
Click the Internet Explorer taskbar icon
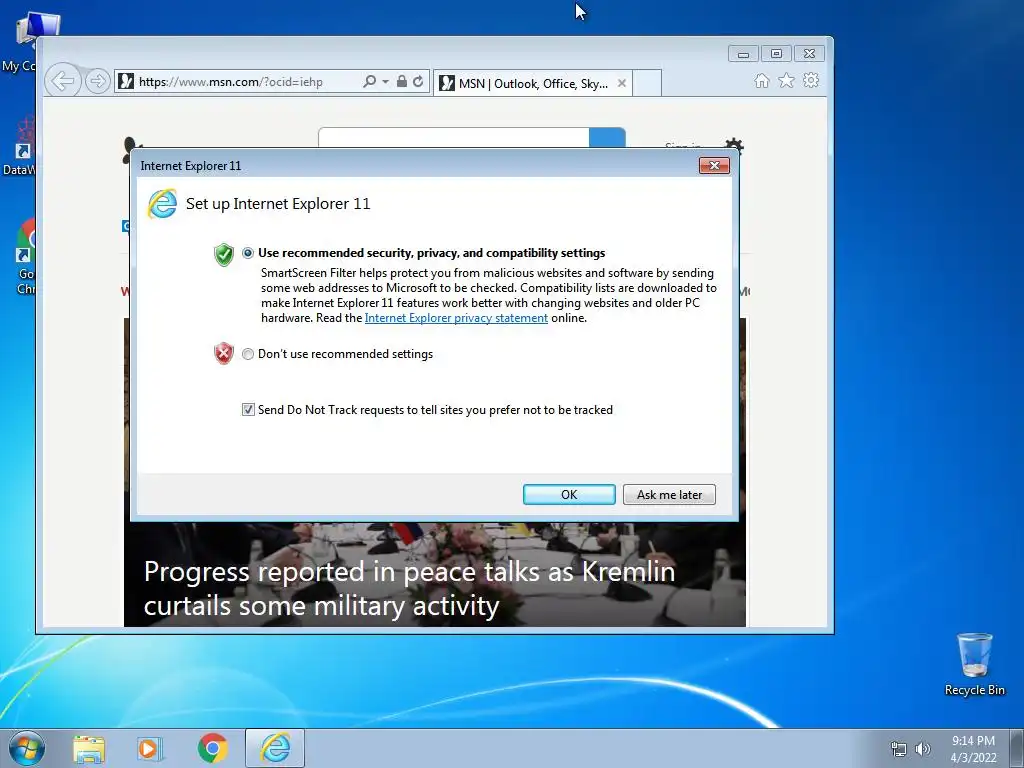(x=275, y=748)
